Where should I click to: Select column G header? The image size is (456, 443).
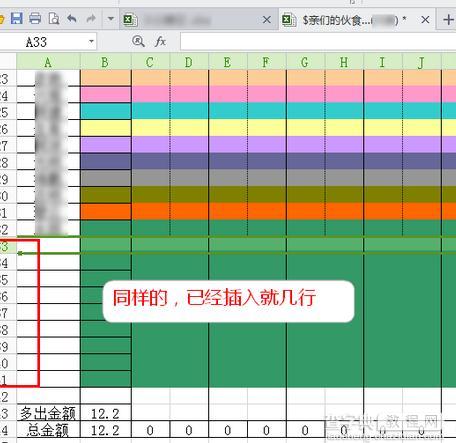(305, 62)
